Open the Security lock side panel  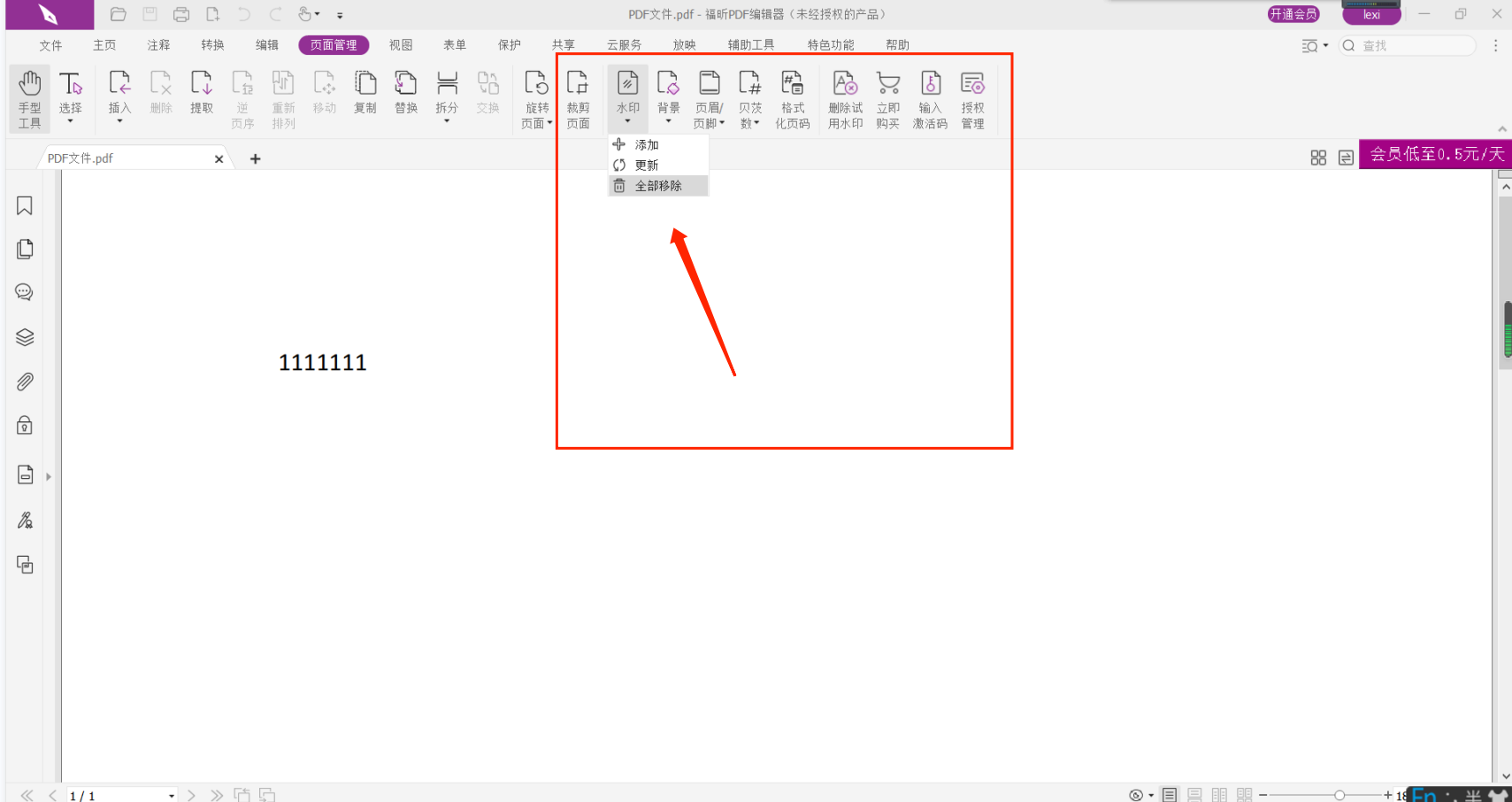click(x=25, y=426)
